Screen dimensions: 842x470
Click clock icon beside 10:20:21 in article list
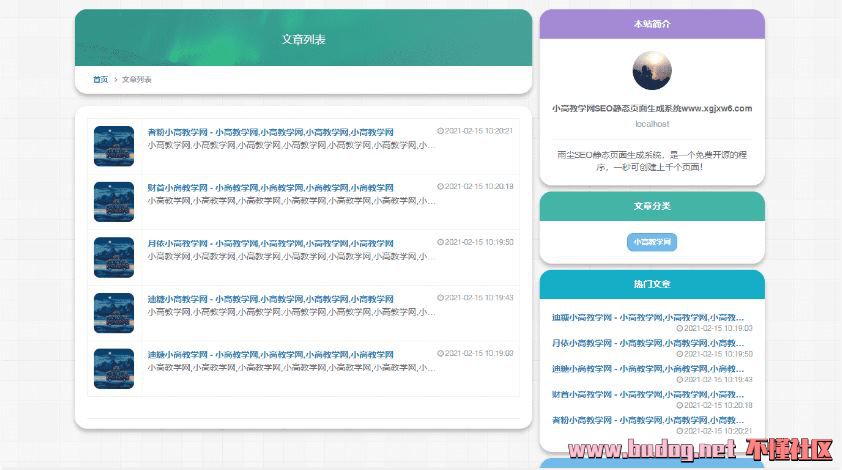(440, 131)
